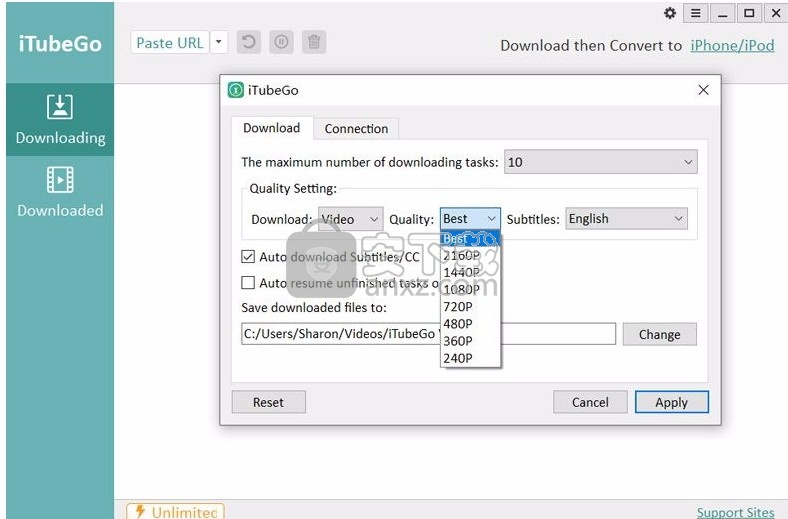Screen dimensions: 788x519
Task: Select 720P quality option
Action: 470,306
